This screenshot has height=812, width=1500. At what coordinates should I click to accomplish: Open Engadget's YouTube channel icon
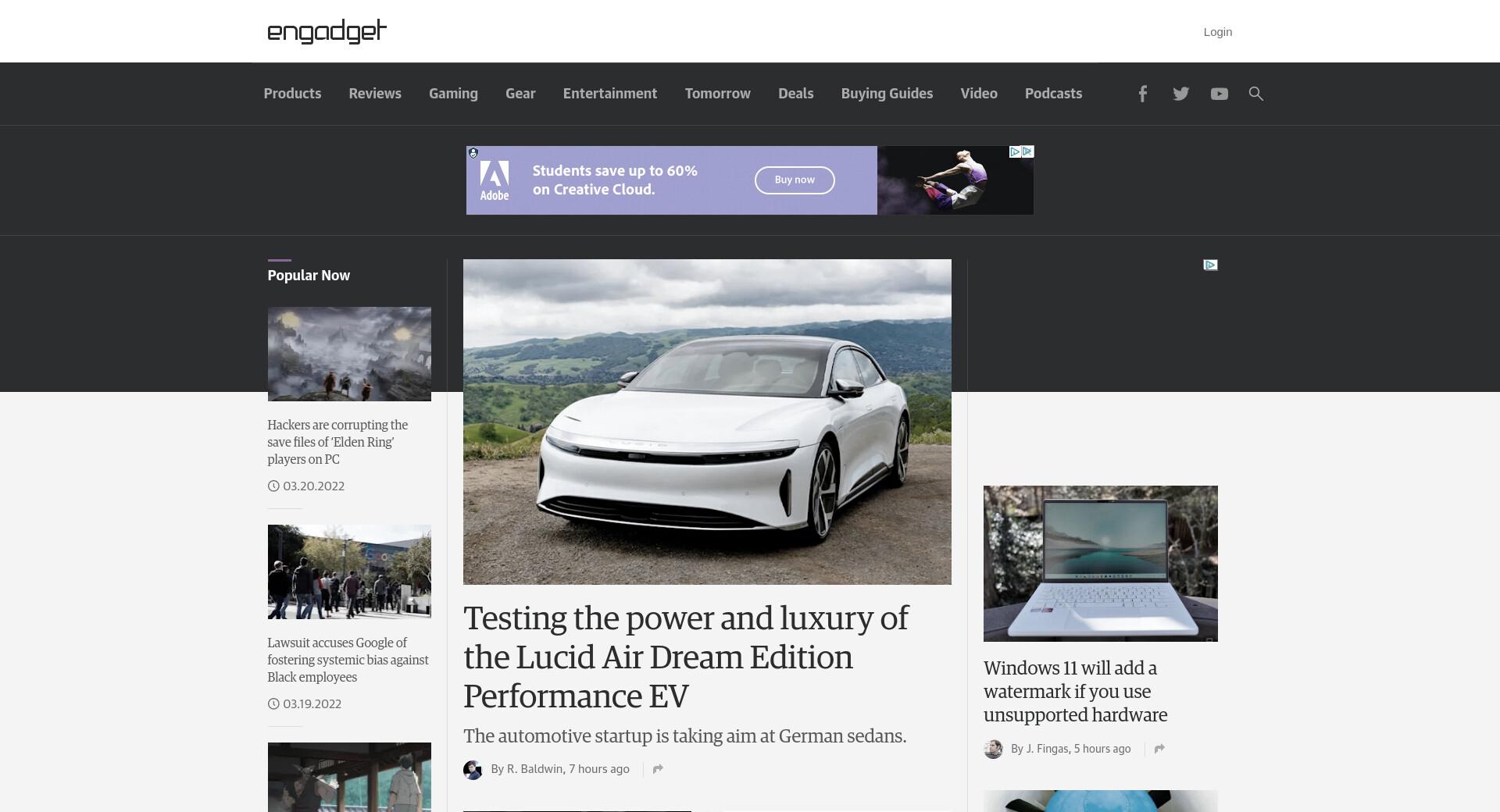(1219, 94)
